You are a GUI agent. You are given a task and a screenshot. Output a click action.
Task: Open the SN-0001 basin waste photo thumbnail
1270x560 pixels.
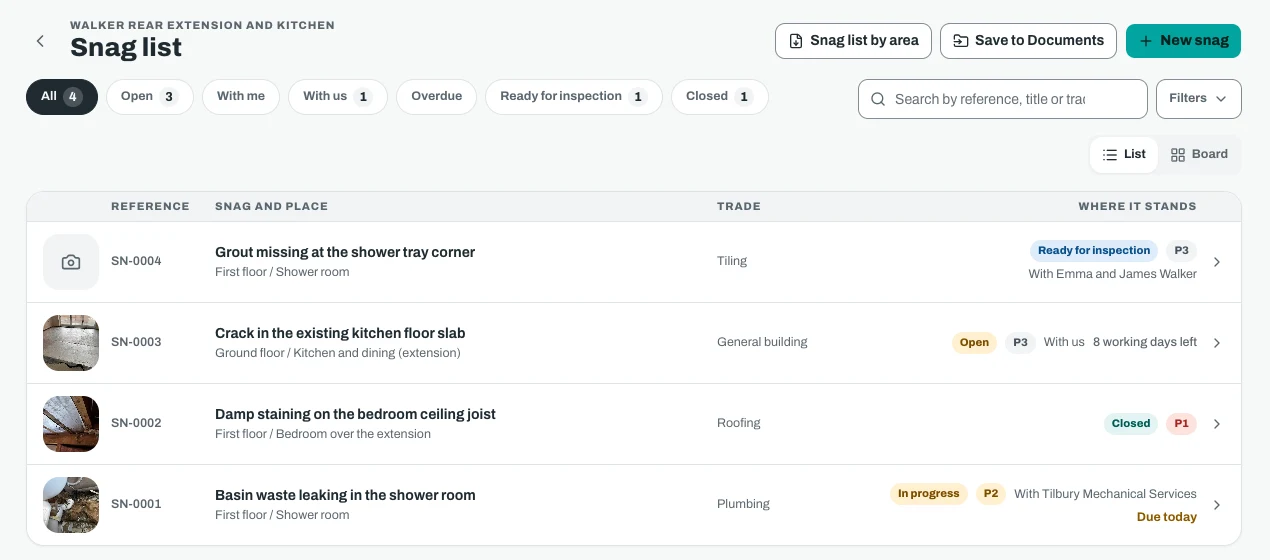(71, 505)
